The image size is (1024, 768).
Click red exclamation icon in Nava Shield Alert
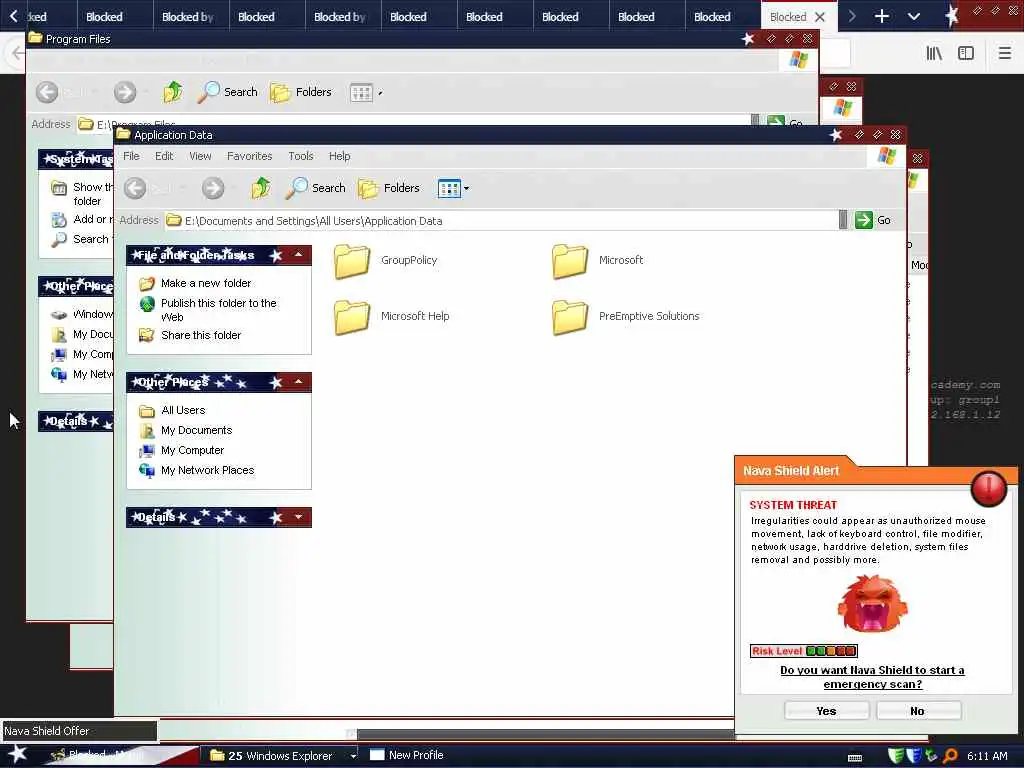(x=989, y=488)
